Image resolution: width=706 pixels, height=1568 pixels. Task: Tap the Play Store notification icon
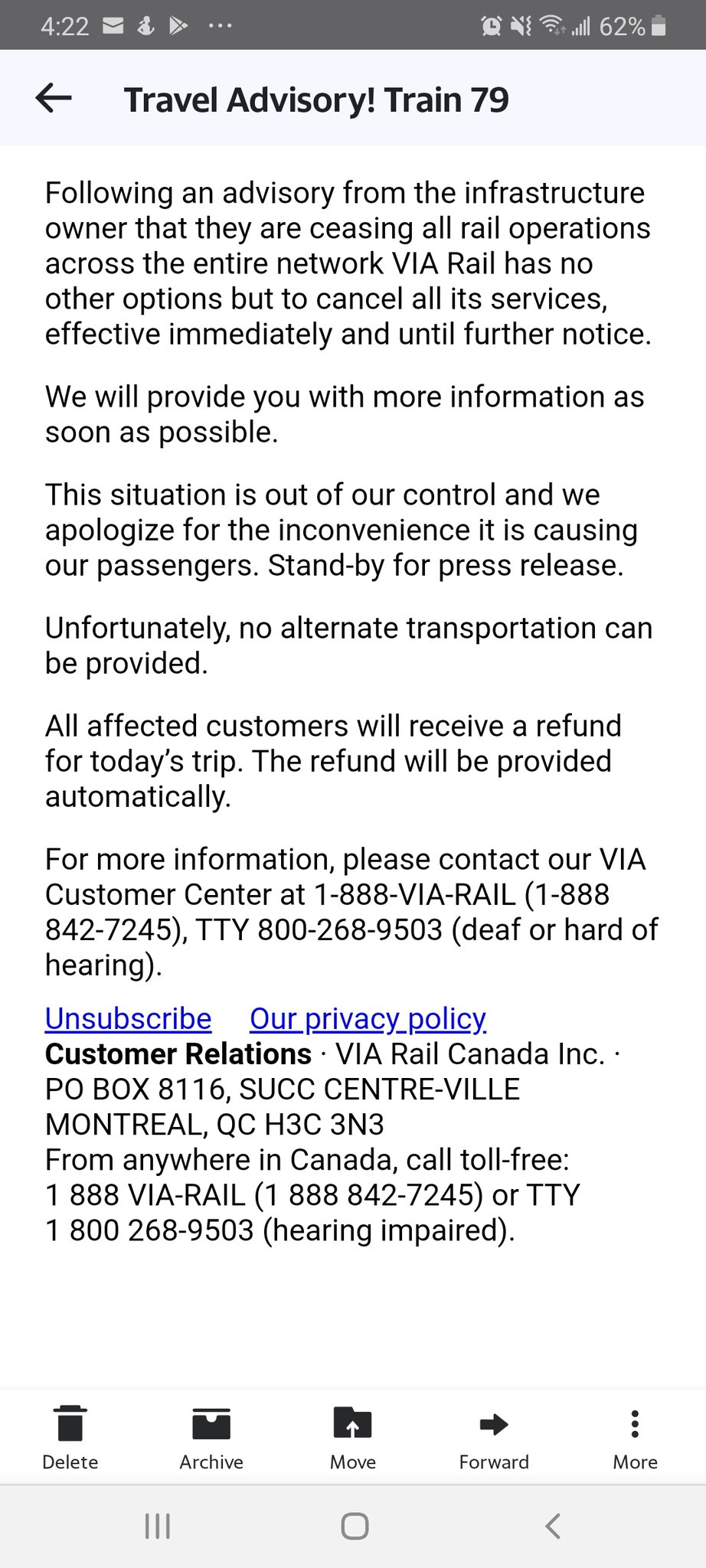pos(178,26)
